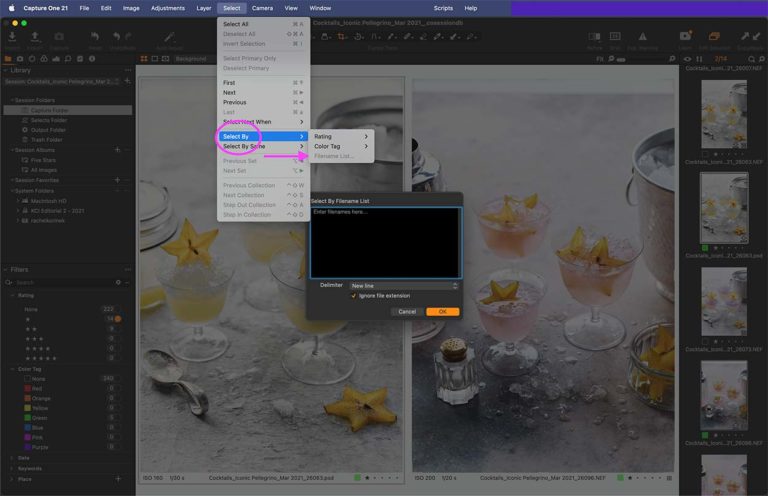Collapse the Filters panel
The height and width of the screenshot is (496, 768).
coord(5,269)
